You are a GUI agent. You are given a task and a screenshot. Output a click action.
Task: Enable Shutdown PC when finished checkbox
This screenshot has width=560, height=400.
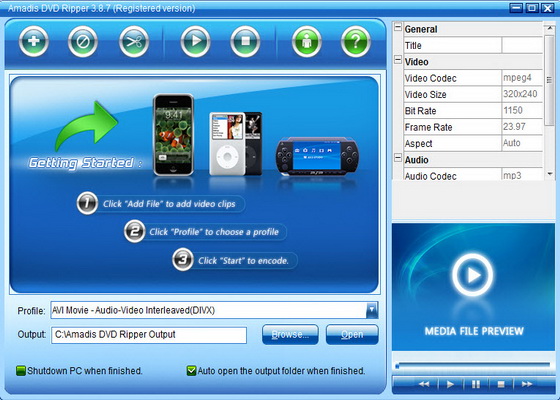21,371
